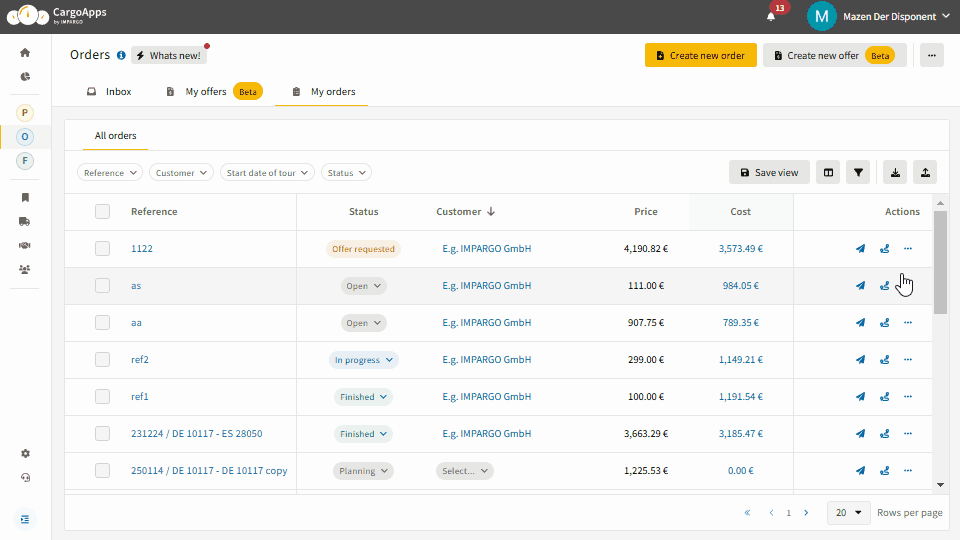Check the box for order 250114 copy
The image size is (960, 540).
click(102, 471)
